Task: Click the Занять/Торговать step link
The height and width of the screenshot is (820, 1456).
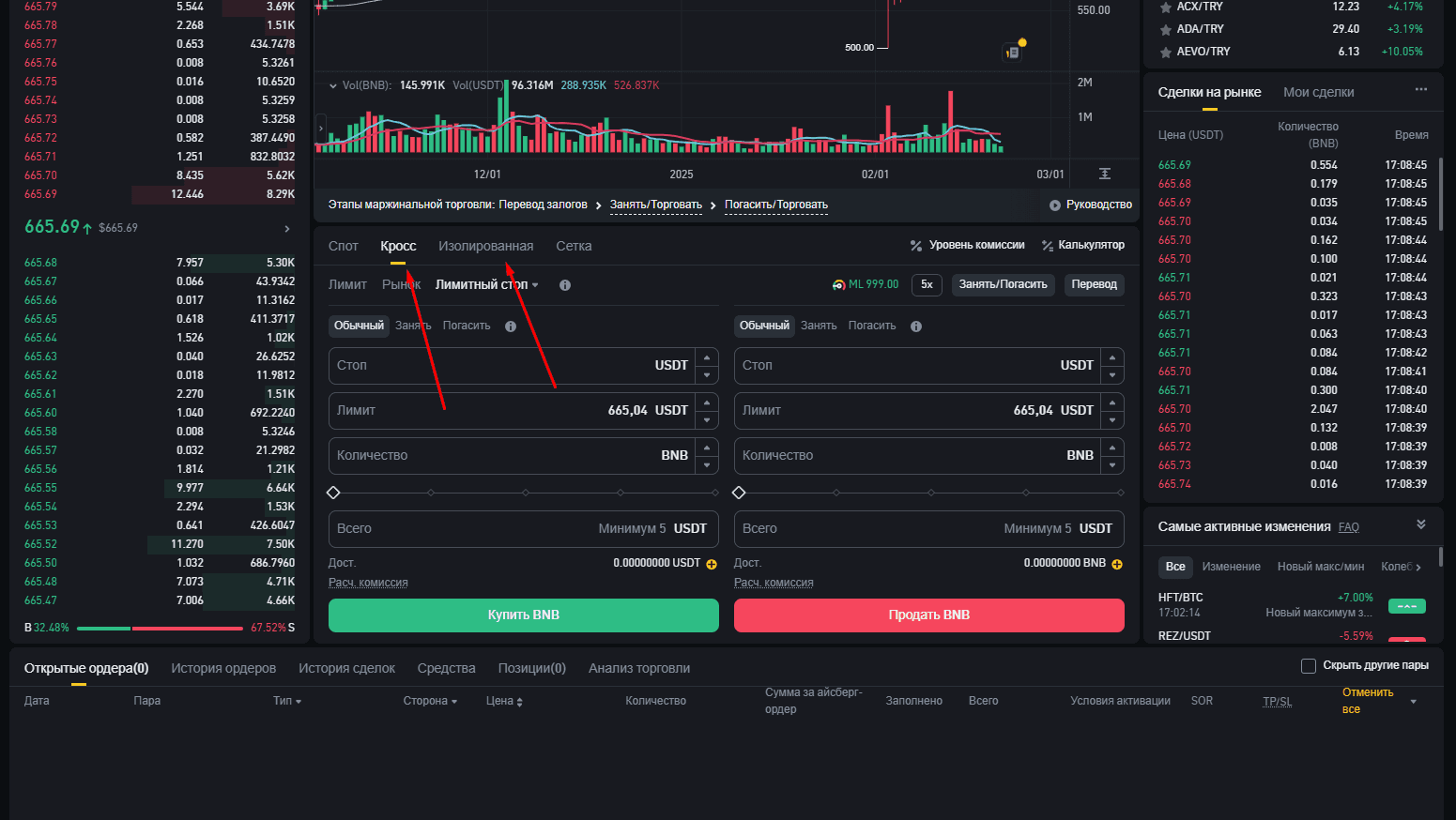Action: coord(656,205)
